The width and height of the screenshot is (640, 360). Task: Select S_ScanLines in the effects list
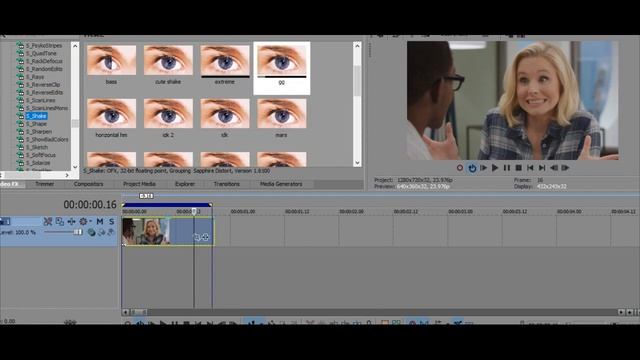click(40, 100)
